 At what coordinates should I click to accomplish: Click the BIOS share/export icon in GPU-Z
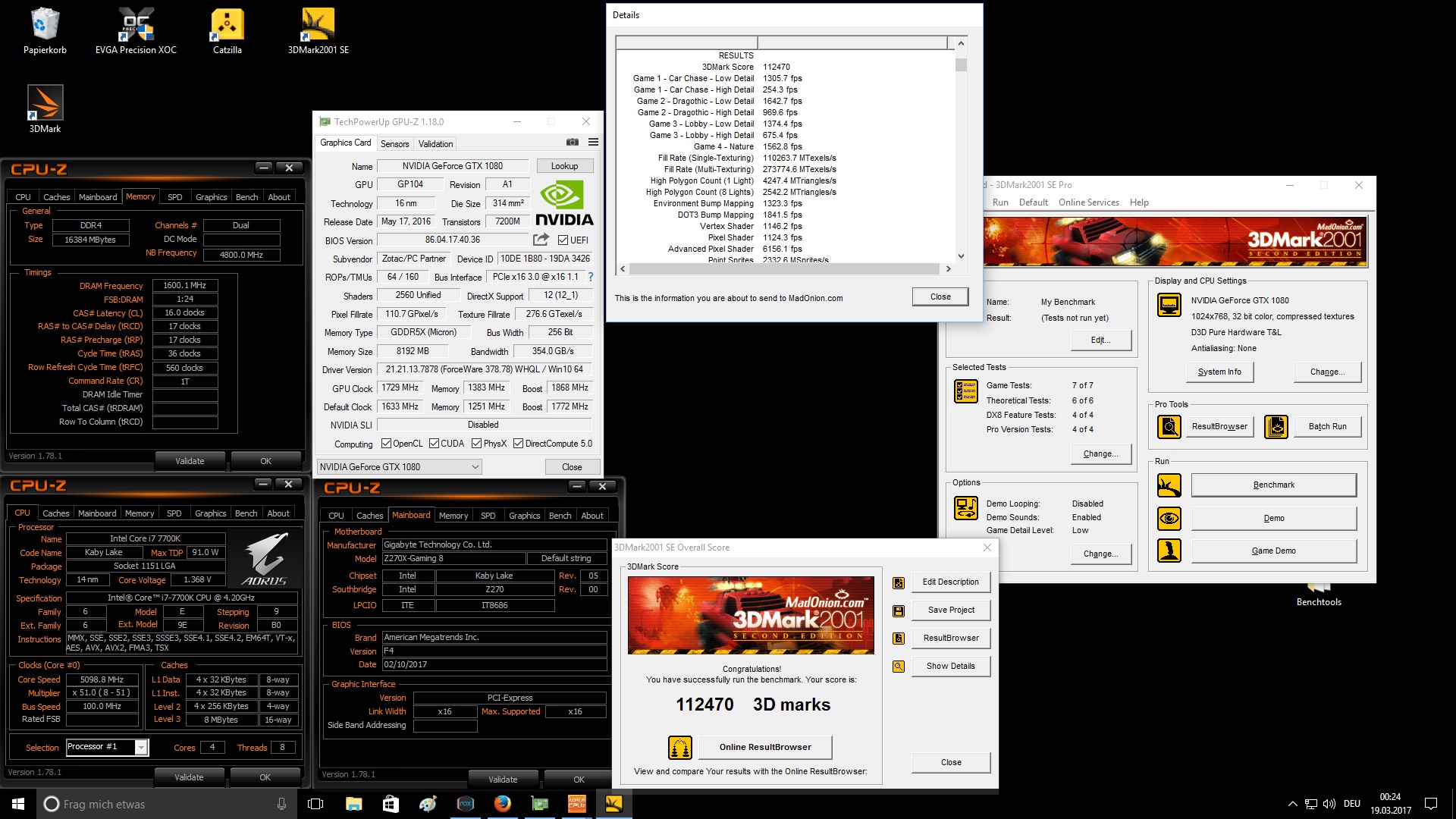541,240
